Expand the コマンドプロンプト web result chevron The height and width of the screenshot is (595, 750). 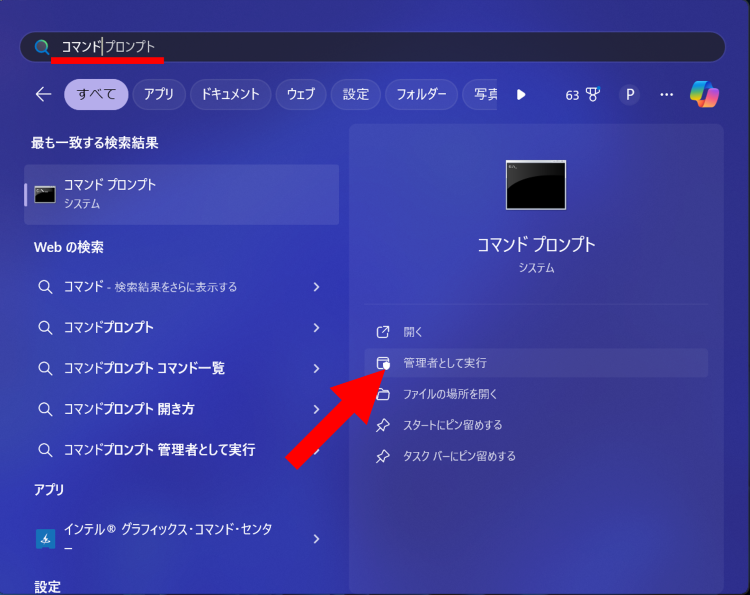[x=316, y=328]
